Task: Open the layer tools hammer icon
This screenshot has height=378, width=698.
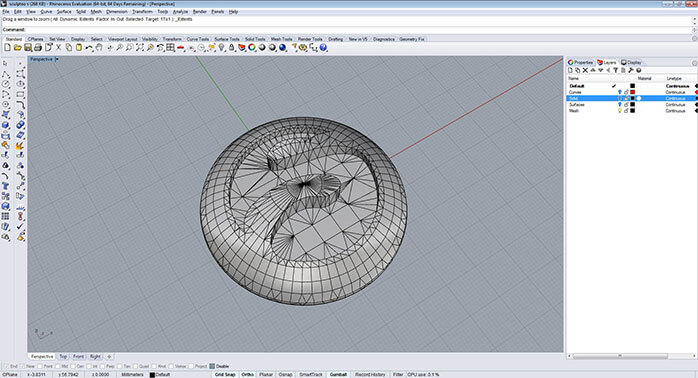Action: pos(631,70)
